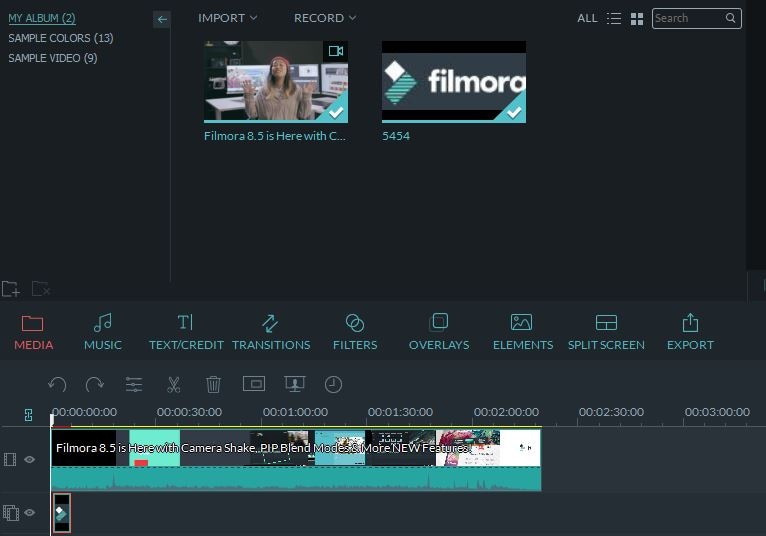
Task: Click timeline ruler at 00:00:30:00
Action: click(x=190, y=412)
